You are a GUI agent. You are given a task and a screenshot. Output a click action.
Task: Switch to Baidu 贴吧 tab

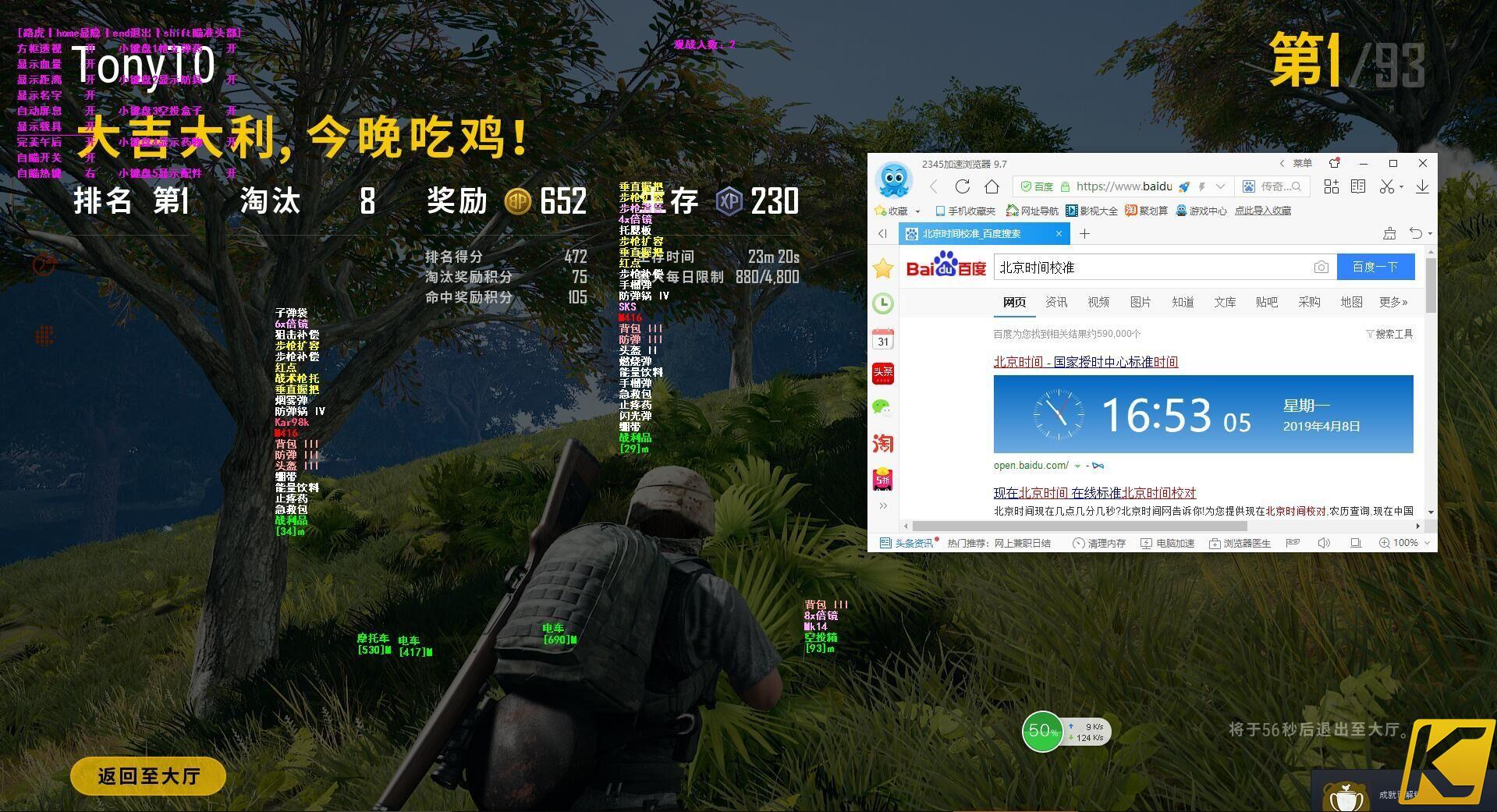point(1267,302)
